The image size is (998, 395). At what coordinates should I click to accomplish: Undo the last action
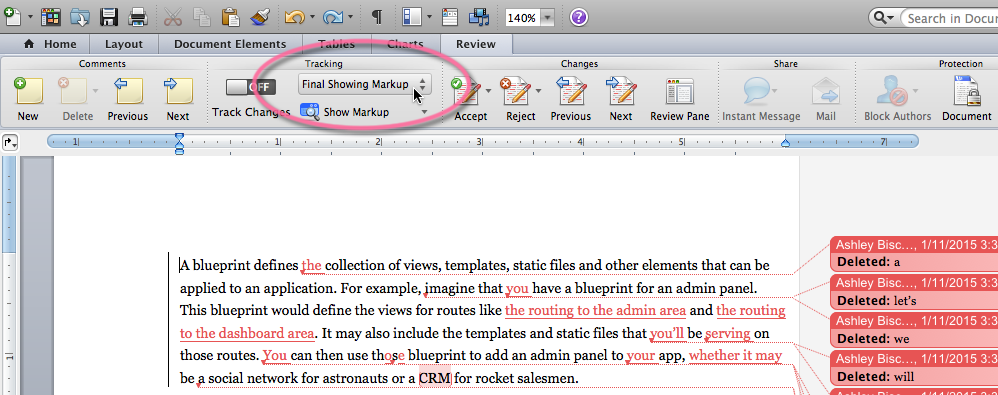(294, 17)
